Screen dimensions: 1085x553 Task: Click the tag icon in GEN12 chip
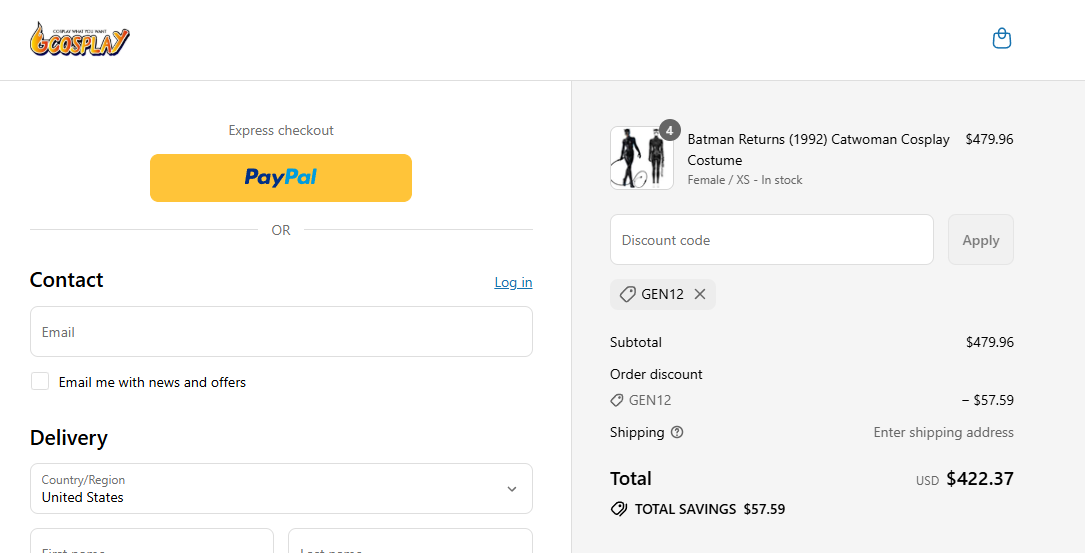pos(627,294)
